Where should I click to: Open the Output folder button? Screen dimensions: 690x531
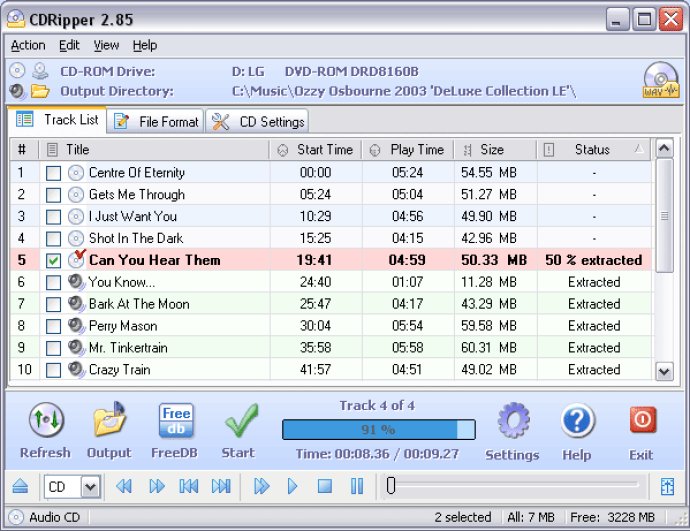(110, 419)
